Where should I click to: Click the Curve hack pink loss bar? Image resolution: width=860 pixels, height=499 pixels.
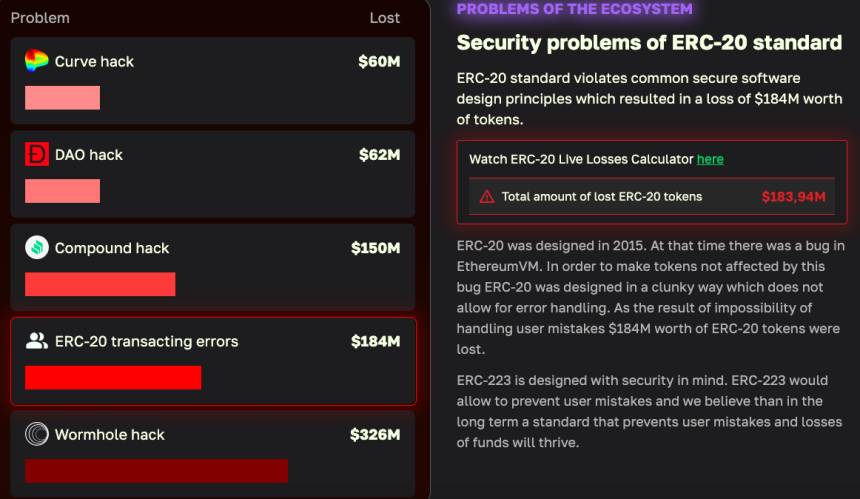(62, 98)
